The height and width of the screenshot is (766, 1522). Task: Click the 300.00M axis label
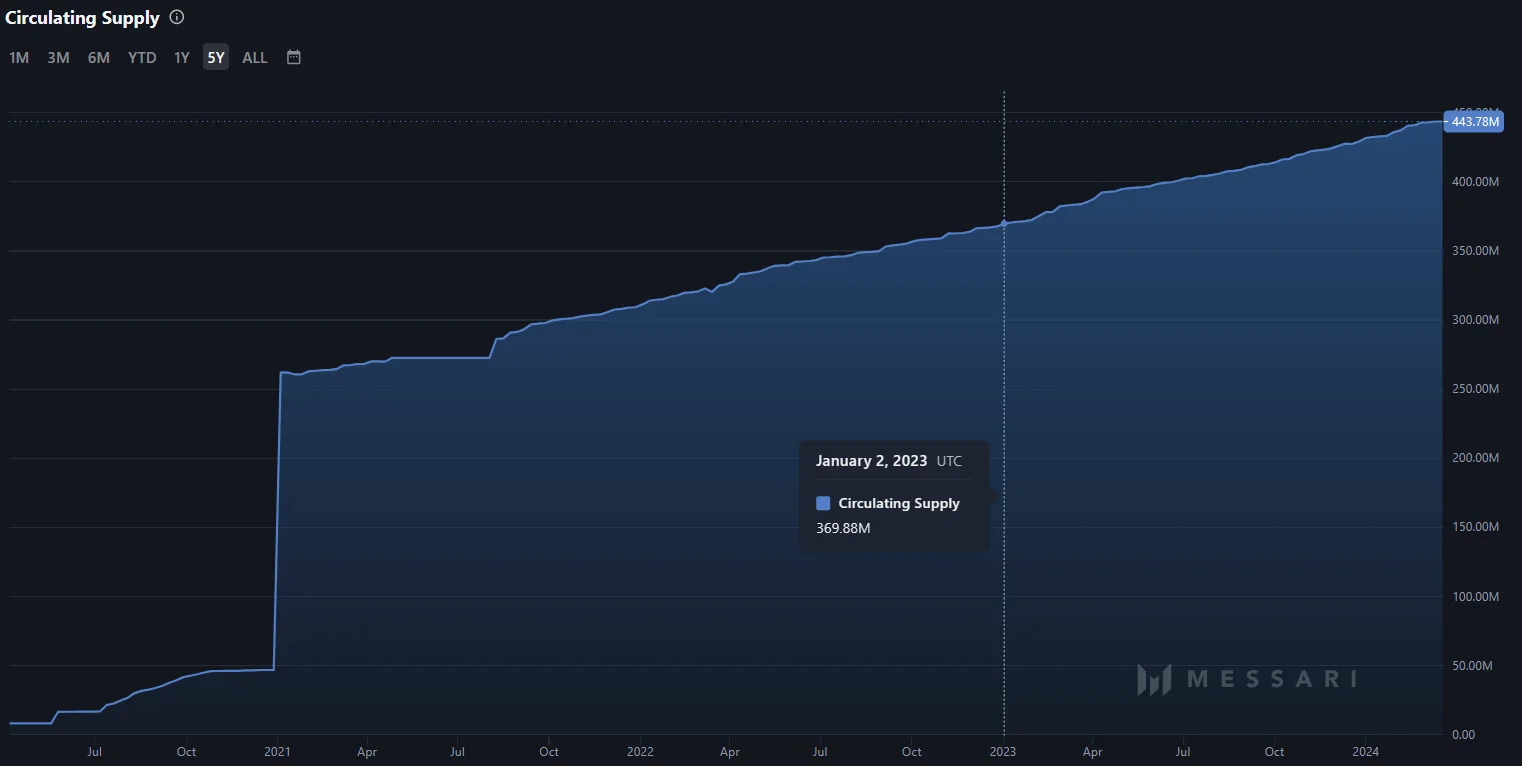[x=1476, y=319]
